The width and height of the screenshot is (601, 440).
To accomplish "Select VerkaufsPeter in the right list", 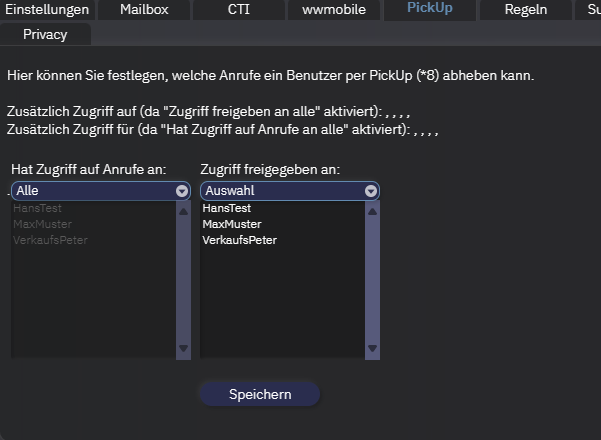I will 239,240.
